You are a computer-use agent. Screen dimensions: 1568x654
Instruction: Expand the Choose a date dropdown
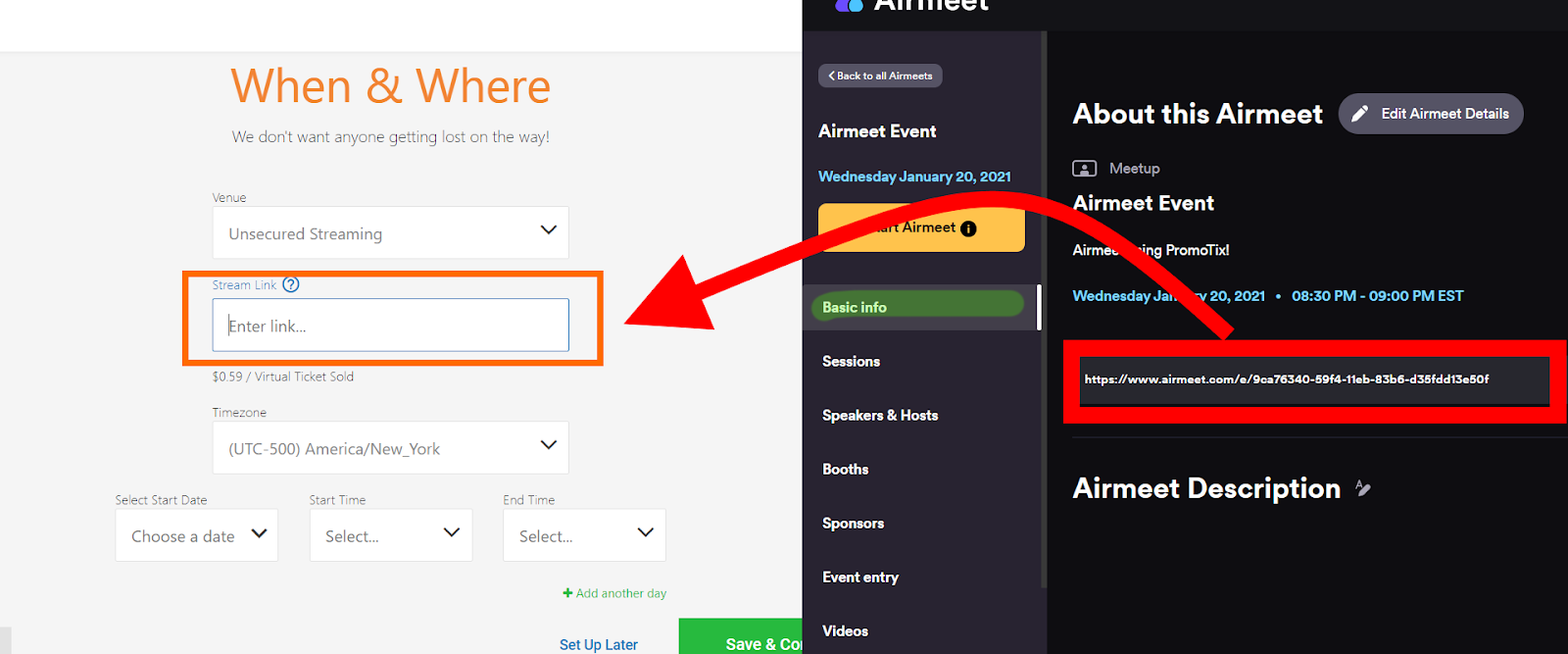(x=197, y=535)
